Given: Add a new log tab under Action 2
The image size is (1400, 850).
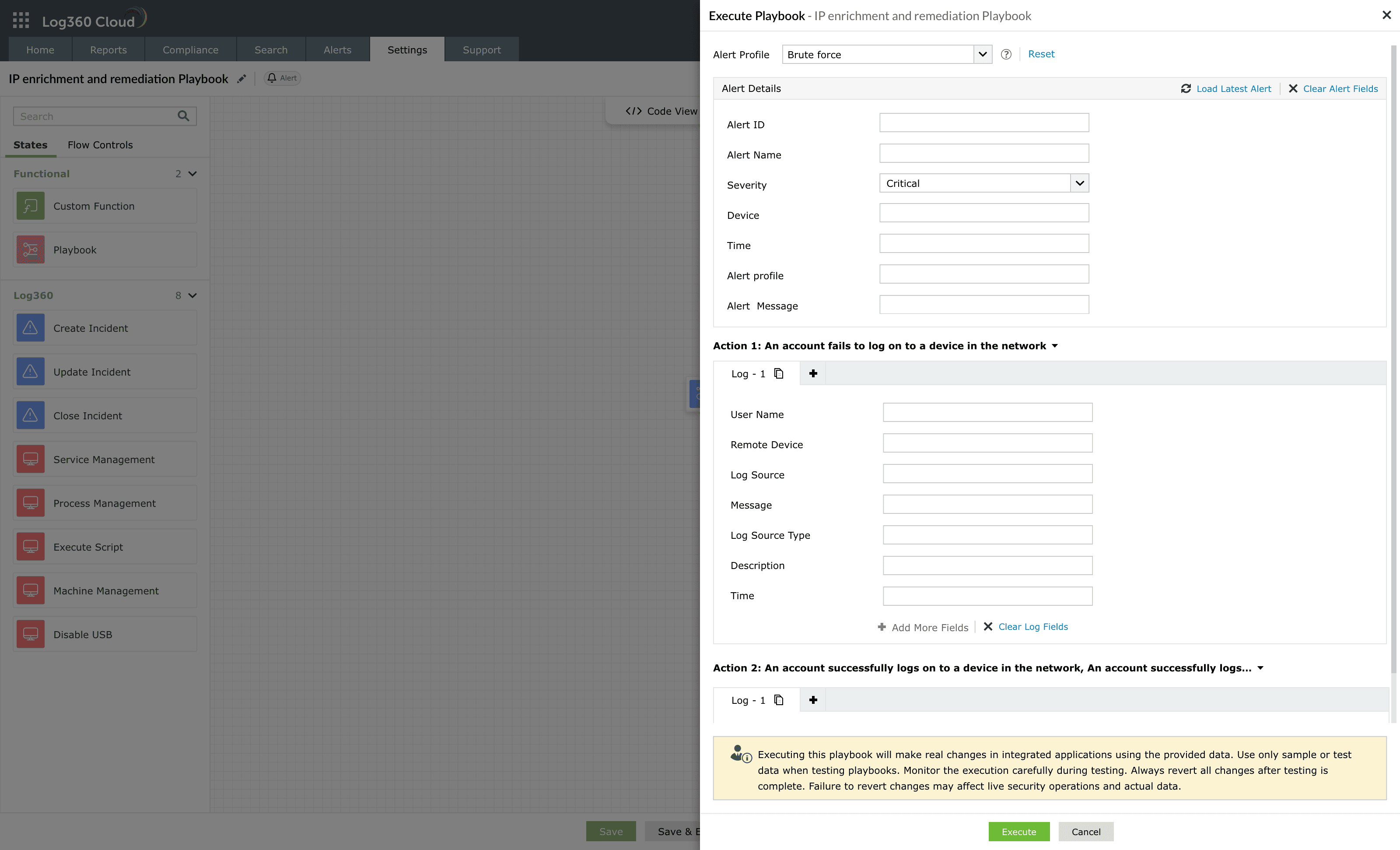Looking at the screenshot, I should (x=813, y=700).
